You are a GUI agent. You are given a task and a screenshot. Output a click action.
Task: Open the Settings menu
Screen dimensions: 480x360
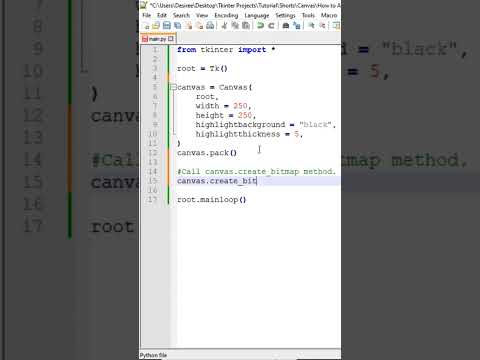pos(285,15)
